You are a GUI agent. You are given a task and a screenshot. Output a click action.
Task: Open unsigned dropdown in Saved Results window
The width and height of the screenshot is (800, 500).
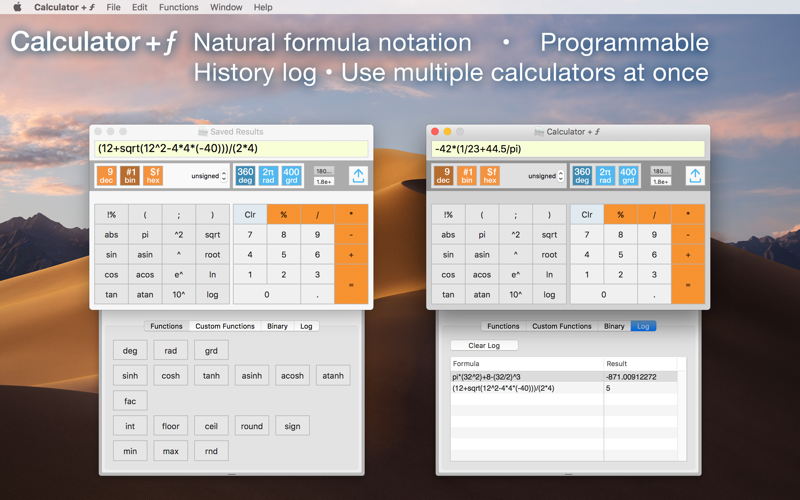209,176
